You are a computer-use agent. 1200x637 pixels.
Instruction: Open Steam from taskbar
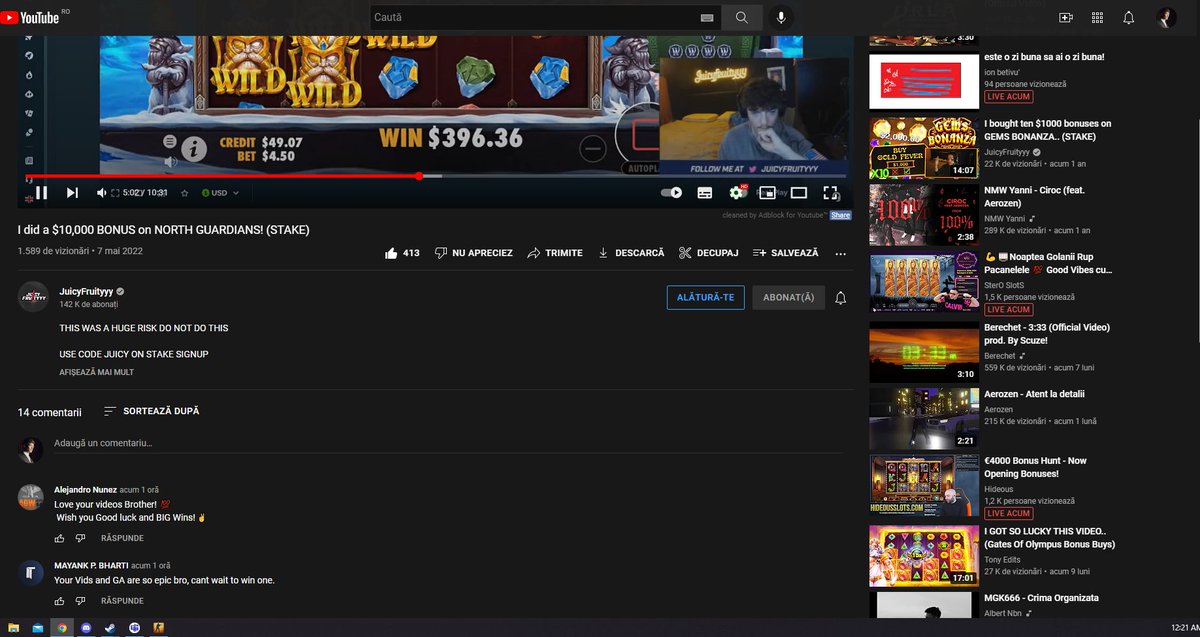pyautogui.click(x=110, y=628)
